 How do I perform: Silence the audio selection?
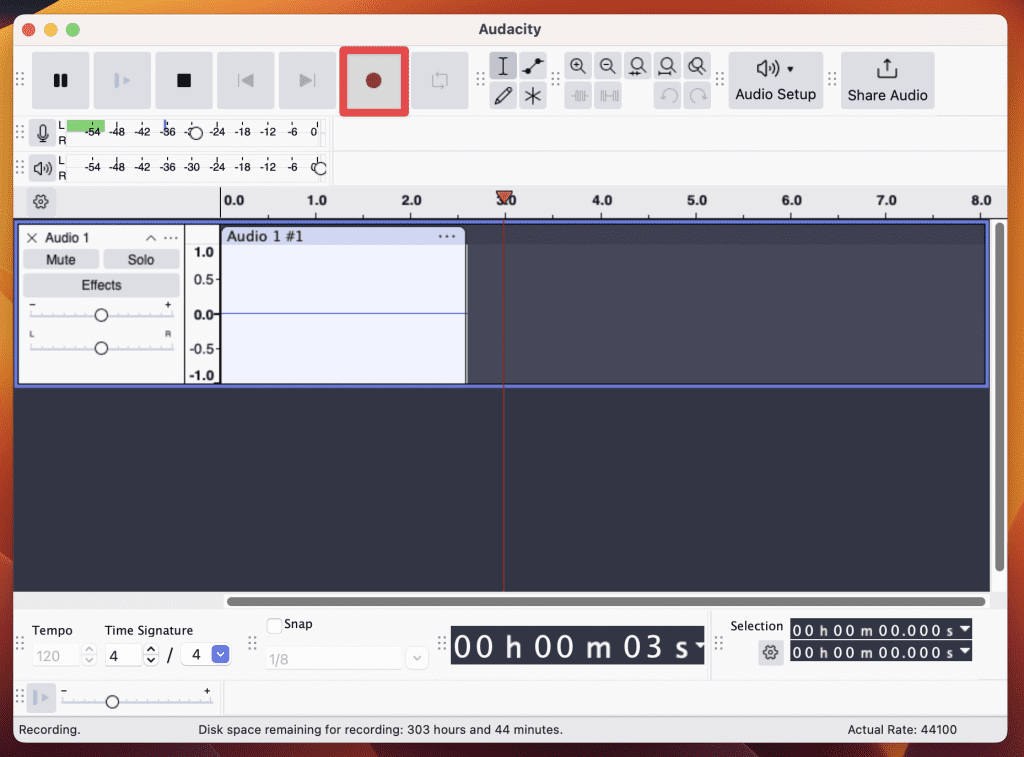pyautogui.click(x=609, y=96)
